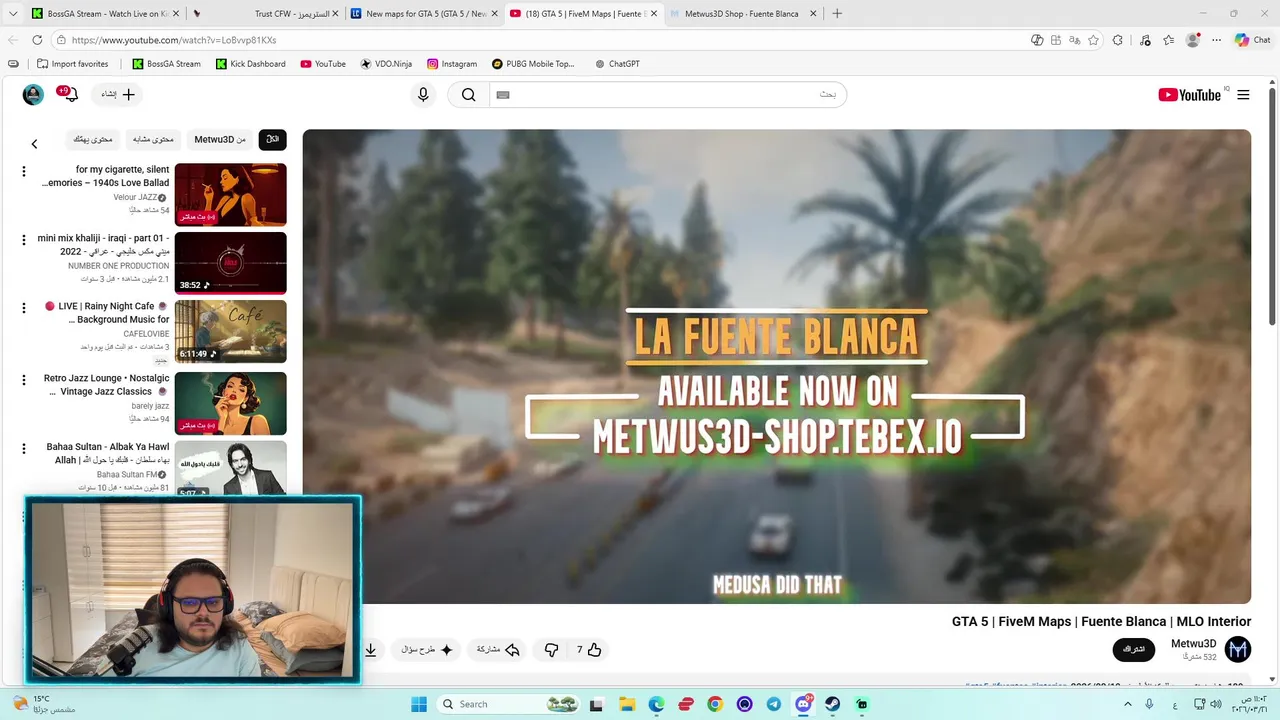Open Discord from taskbar
The width and height of the screenshot is (1280, 720).
(804, 704)
